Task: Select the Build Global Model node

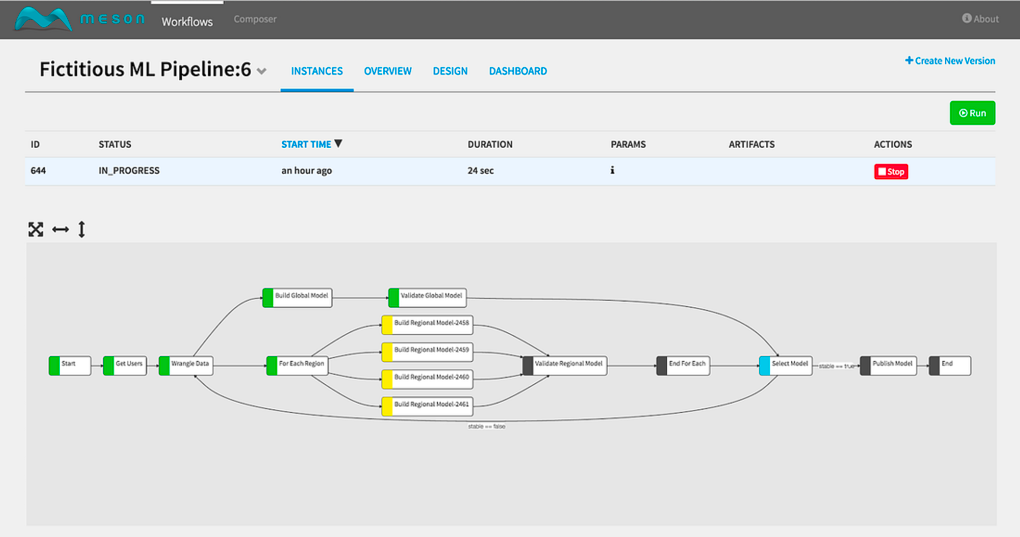Action: (x=298, y=297)
